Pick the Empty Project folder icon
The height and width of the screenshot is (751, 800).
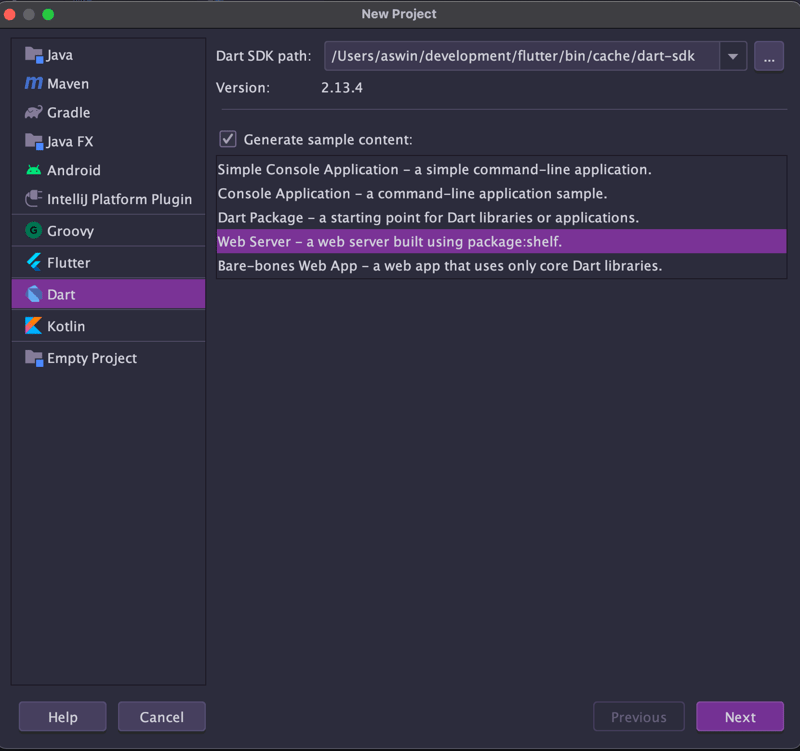(34, 358)
